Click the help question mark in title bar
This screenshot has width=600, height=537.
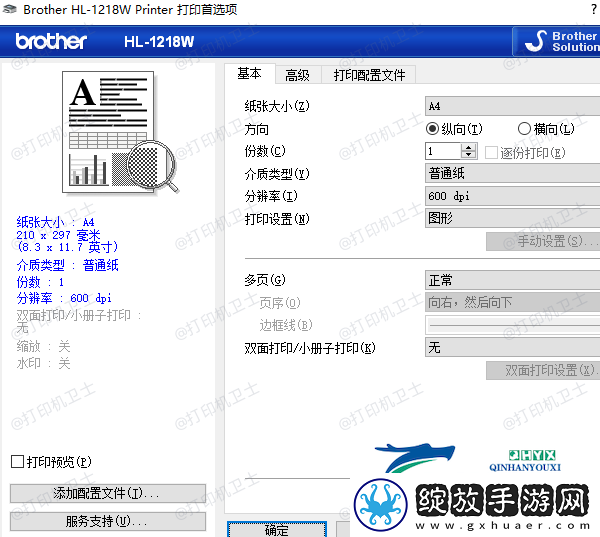(x=594, y=8)
